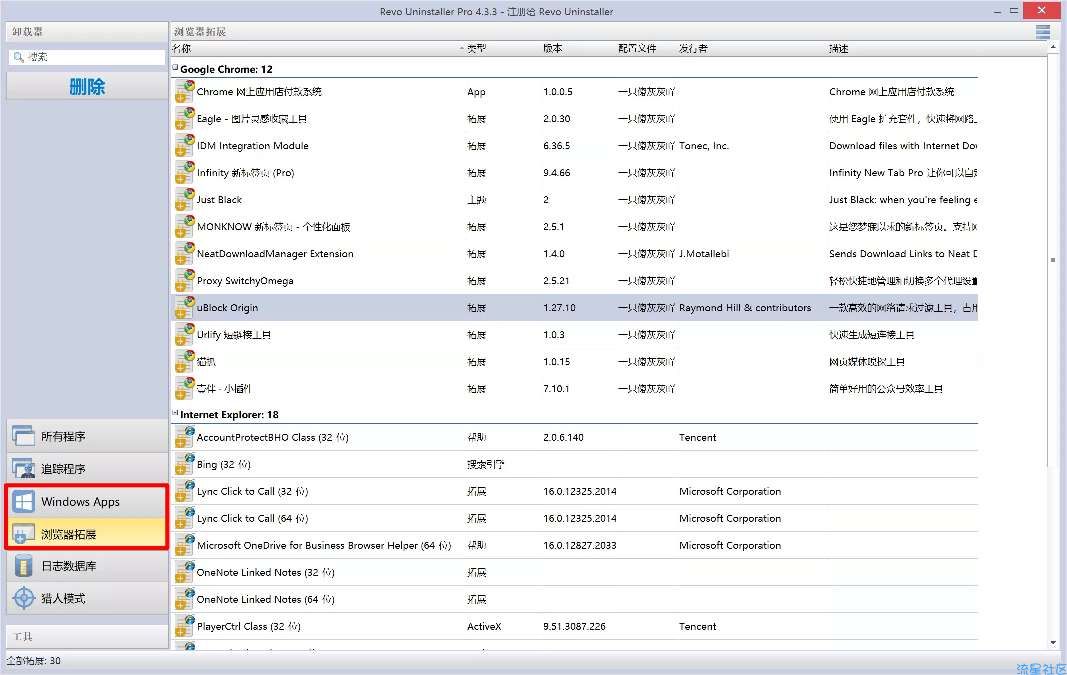The height and width of the screenshot is (675, 1067).
Task: Click version 1.27.10 in the uBlock Origin row
Action: coord(559,308)
